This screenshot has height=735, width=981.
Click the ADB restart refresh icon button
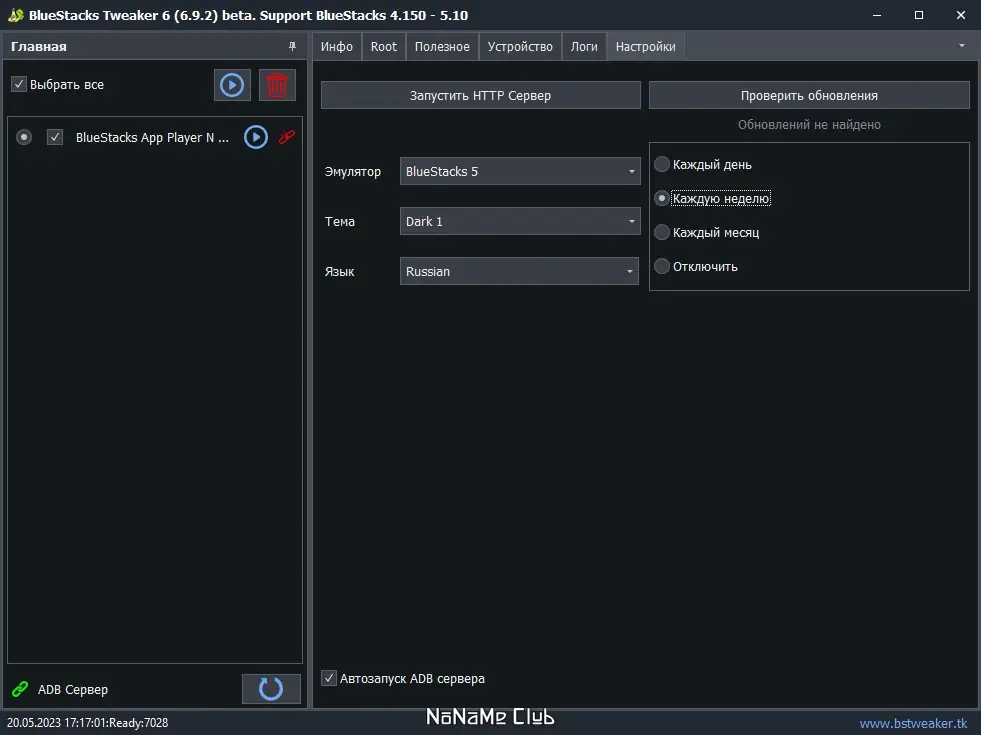pos(271,689)
